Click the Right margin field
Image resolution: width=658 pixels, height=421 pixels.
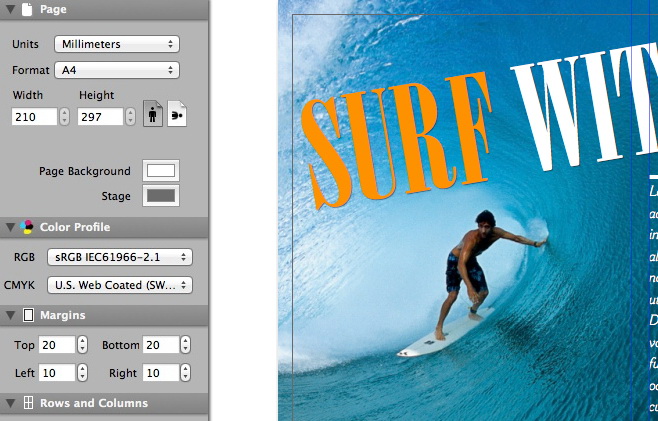(x=161, y=373)
